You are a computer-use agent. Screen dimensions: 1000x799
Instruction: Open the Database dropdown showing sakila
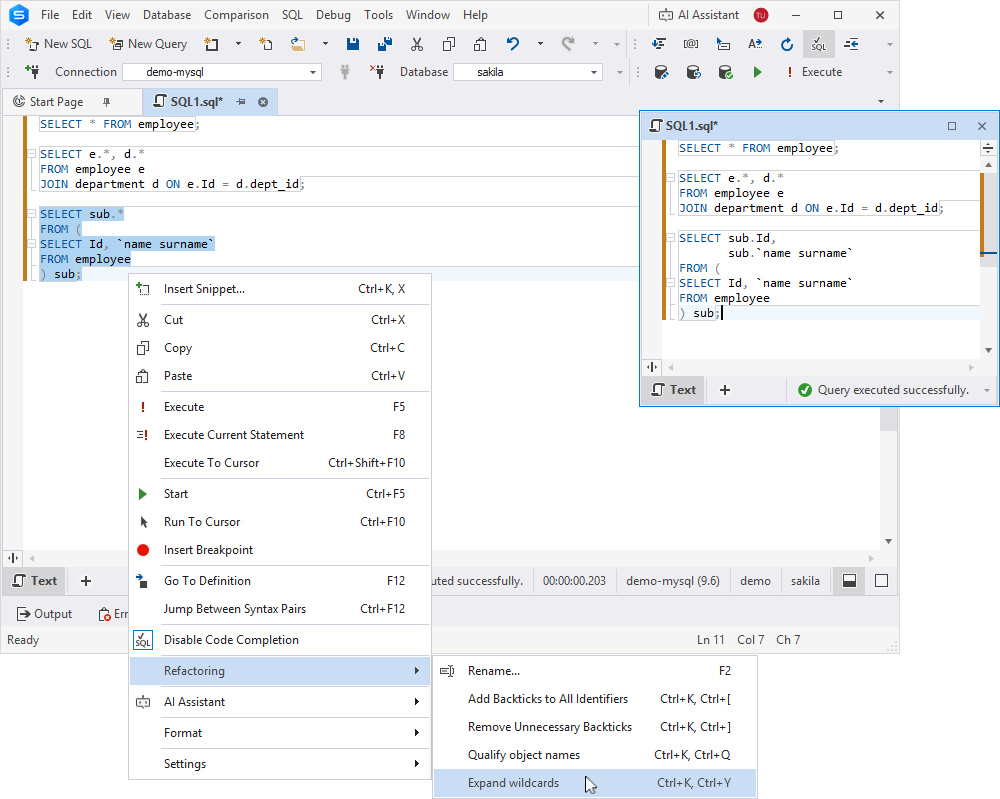[594, 72]
